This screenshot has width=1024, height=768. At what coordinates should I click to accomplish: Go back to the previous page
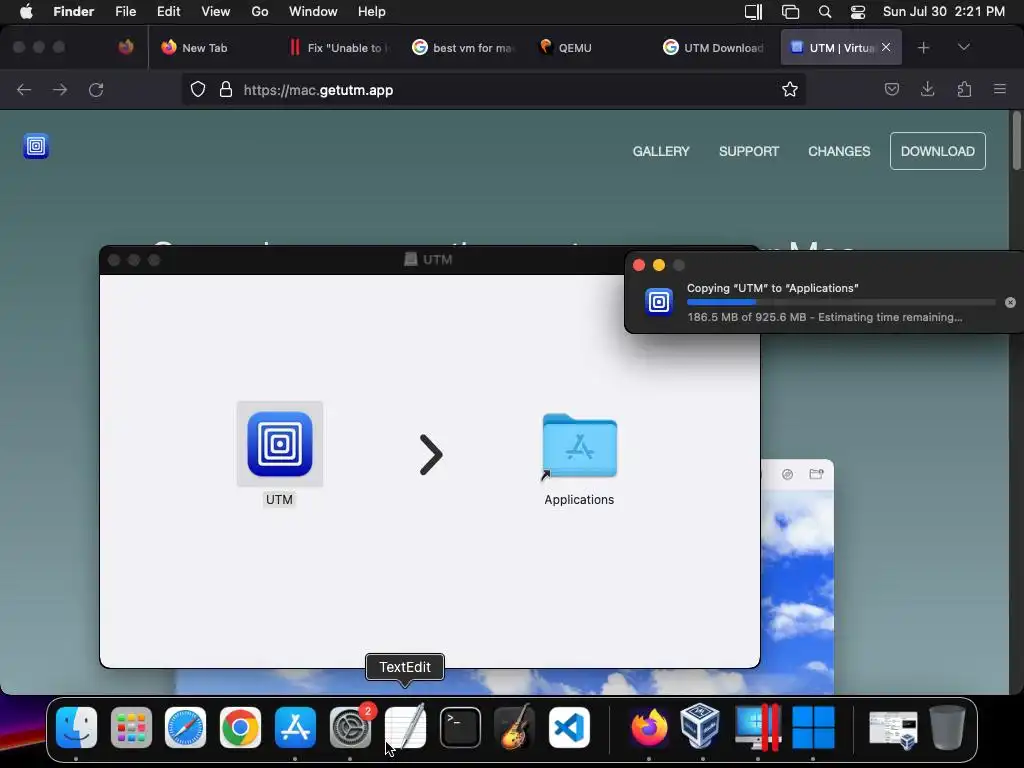coord(24,89)
